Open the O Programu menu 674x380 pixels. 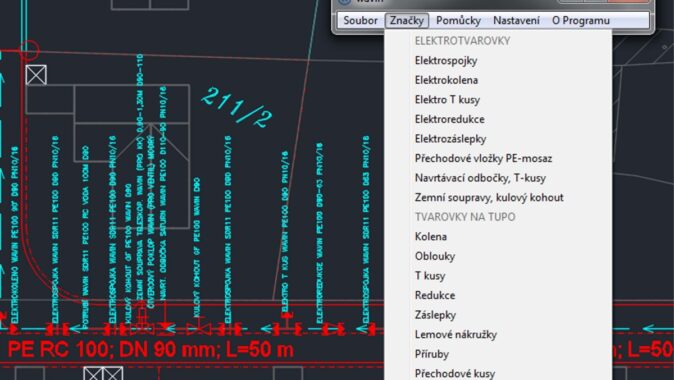(581, 21)
